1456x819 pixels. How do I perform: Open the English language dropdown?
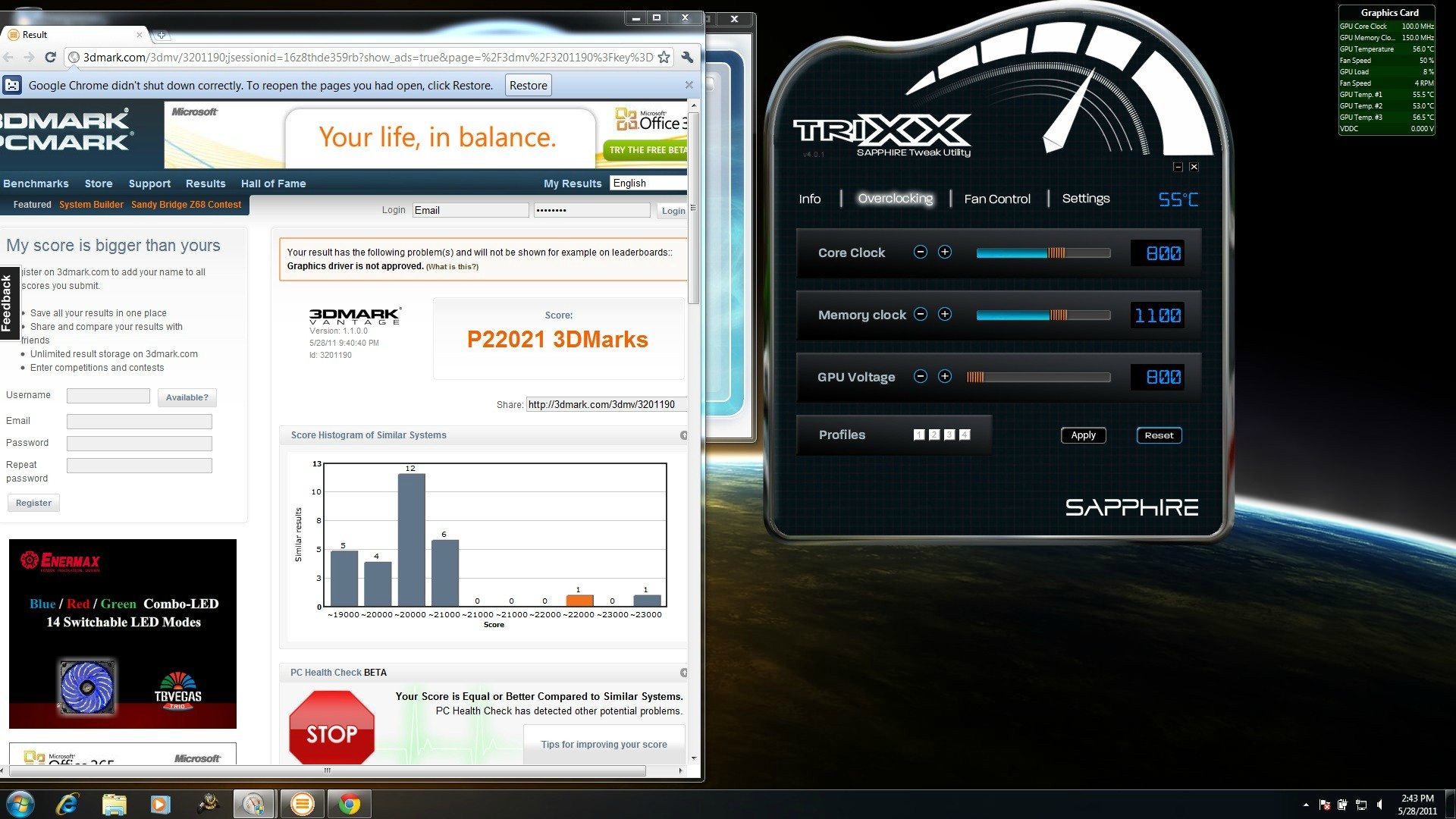point(648,183)
